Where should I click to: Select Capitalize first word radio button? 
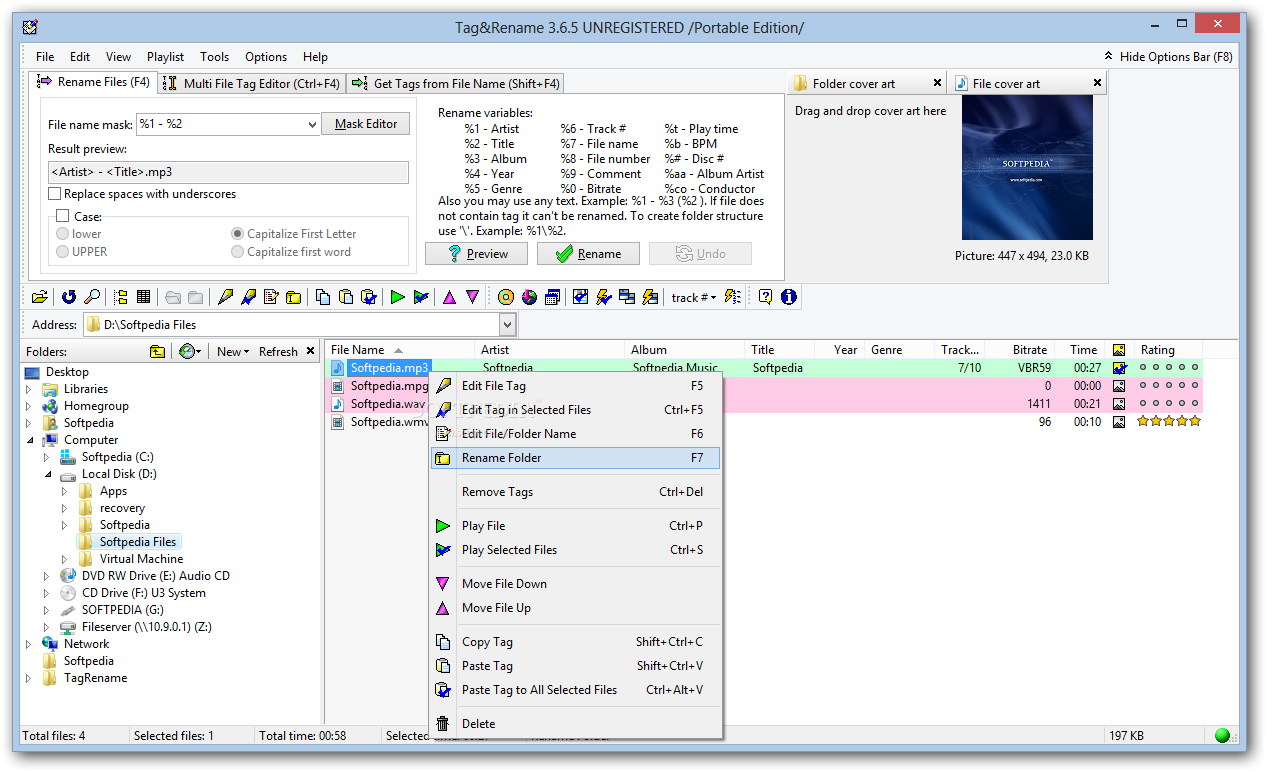(x=237, y=252)
